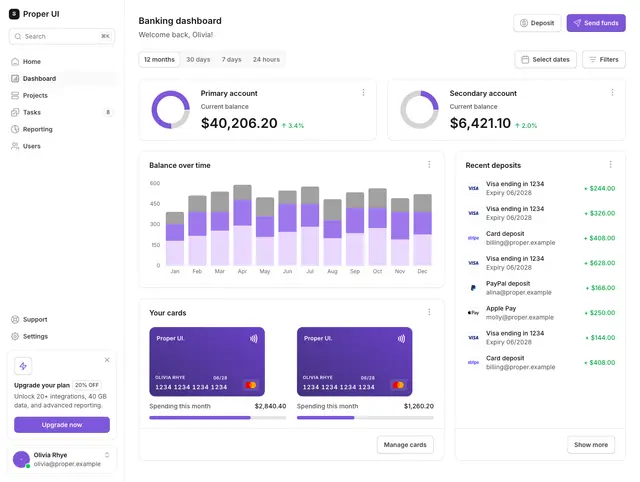The height and width of the screenshot is (482, 640).
Task: Click the Show more button
Action: tap(591, 445)
